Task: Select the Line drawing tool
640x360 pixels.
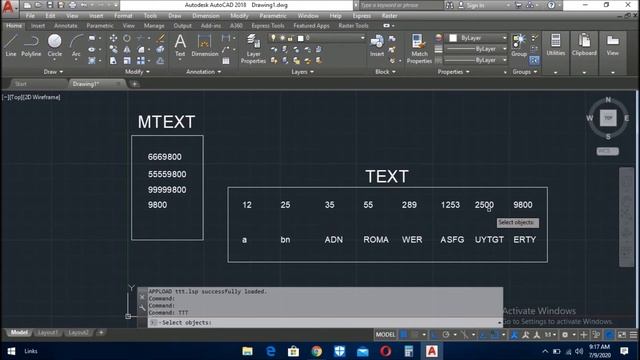Action: tap(11, 45)
